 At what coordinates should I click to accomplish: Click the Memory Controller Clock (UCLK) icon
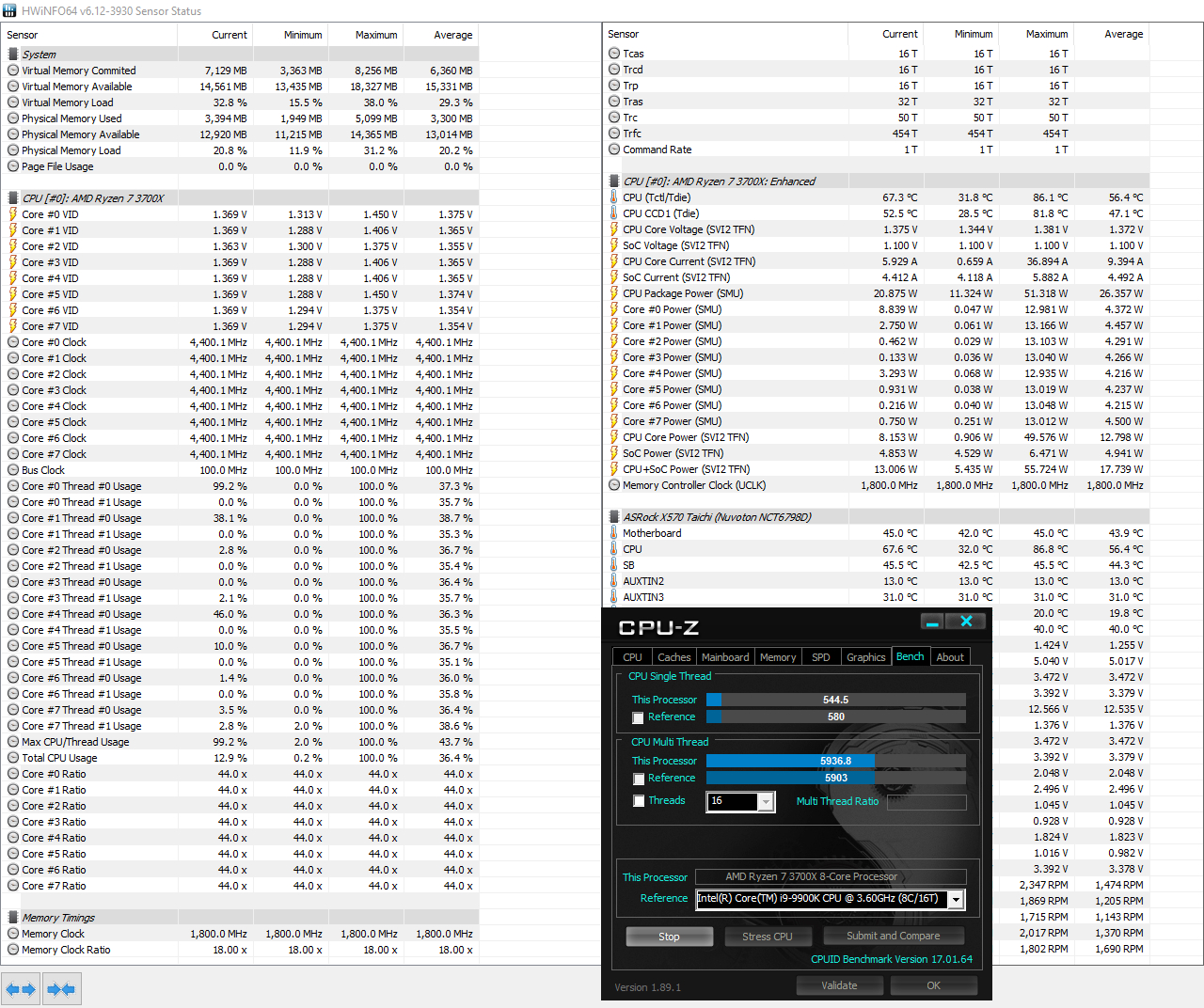click(x=614, y=485)
